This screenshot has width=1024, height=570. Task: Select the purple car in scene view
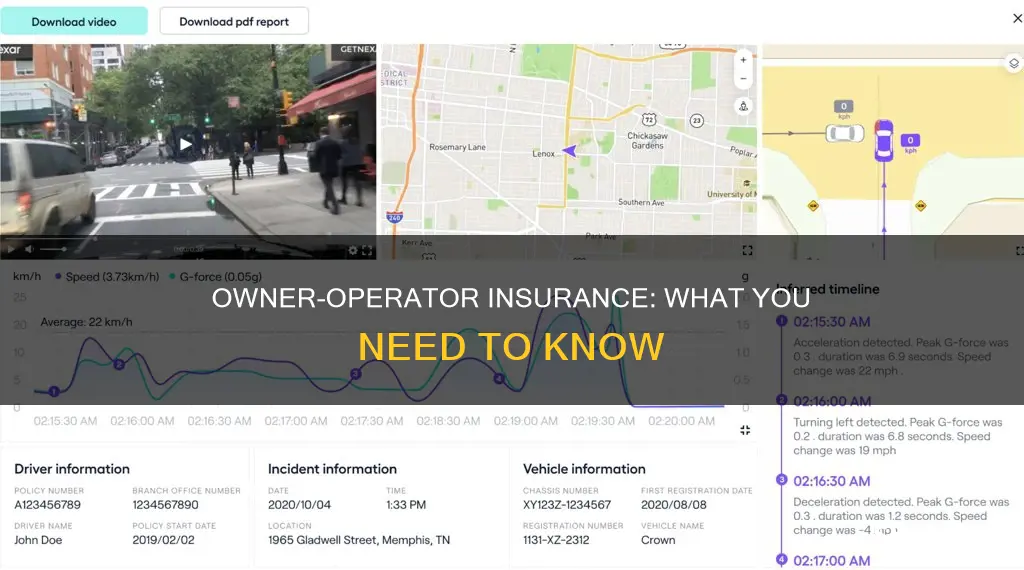tap(884, 140)
